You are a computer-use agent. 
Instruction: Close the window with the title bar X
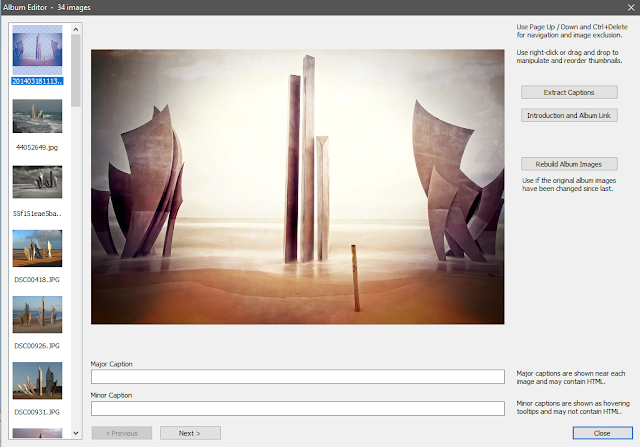pos(631,7)
